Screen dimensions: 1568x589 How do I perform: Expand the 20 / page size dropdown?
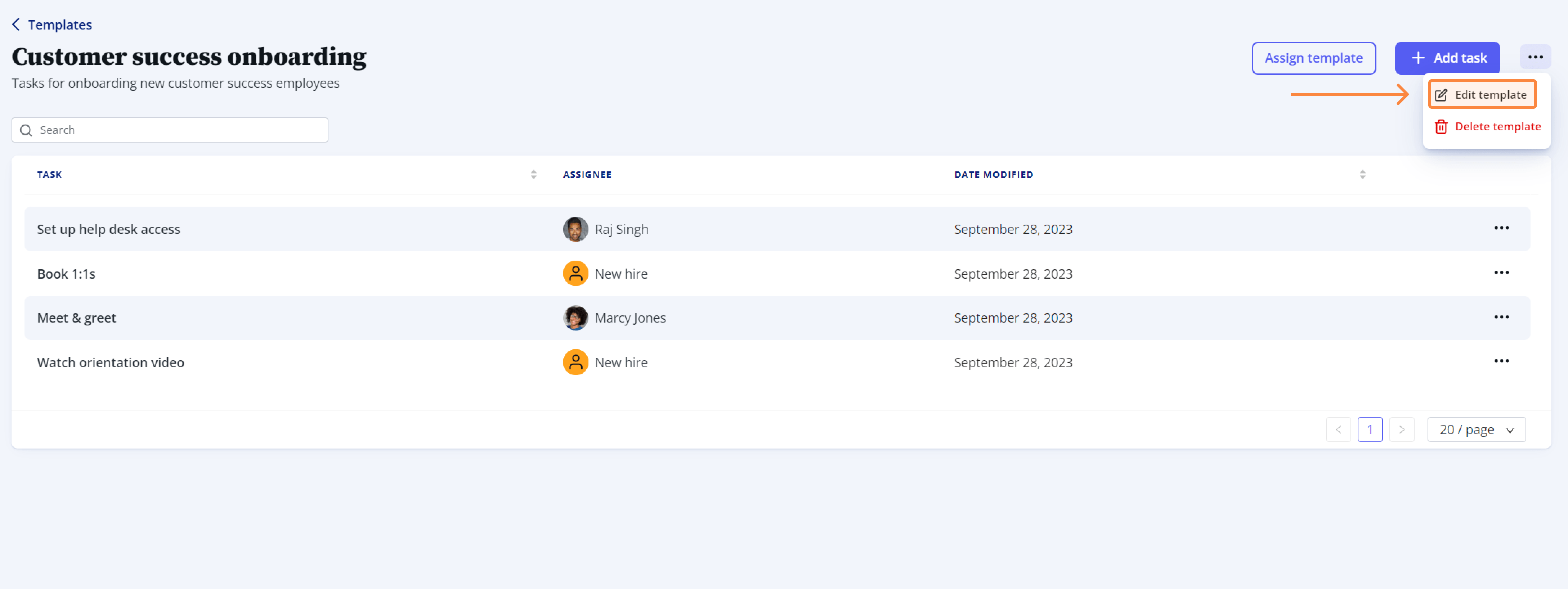tap(1475, 430)
